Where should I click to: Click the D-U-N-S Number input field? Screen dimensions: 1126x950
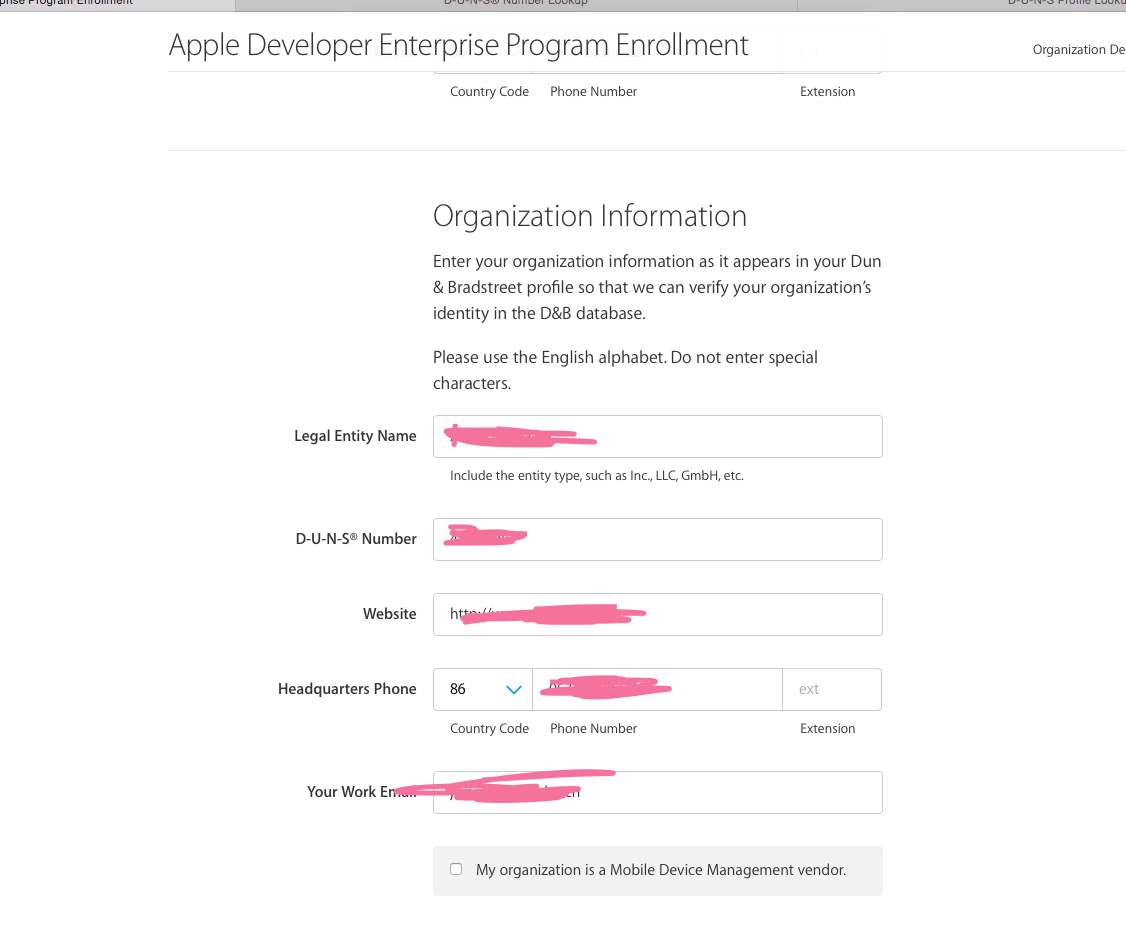point(657,539)
